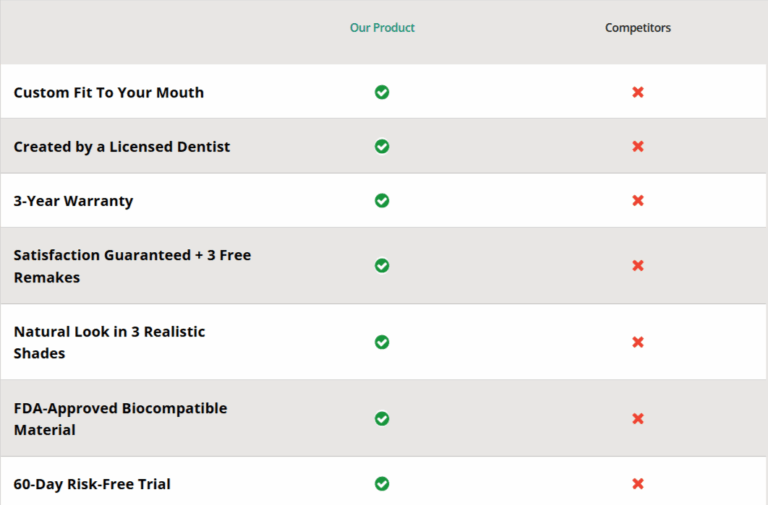Screen dimensions: 768x505
Task: Click the green check for Satisfaction Guaranteed row
Action: point(382,266)
